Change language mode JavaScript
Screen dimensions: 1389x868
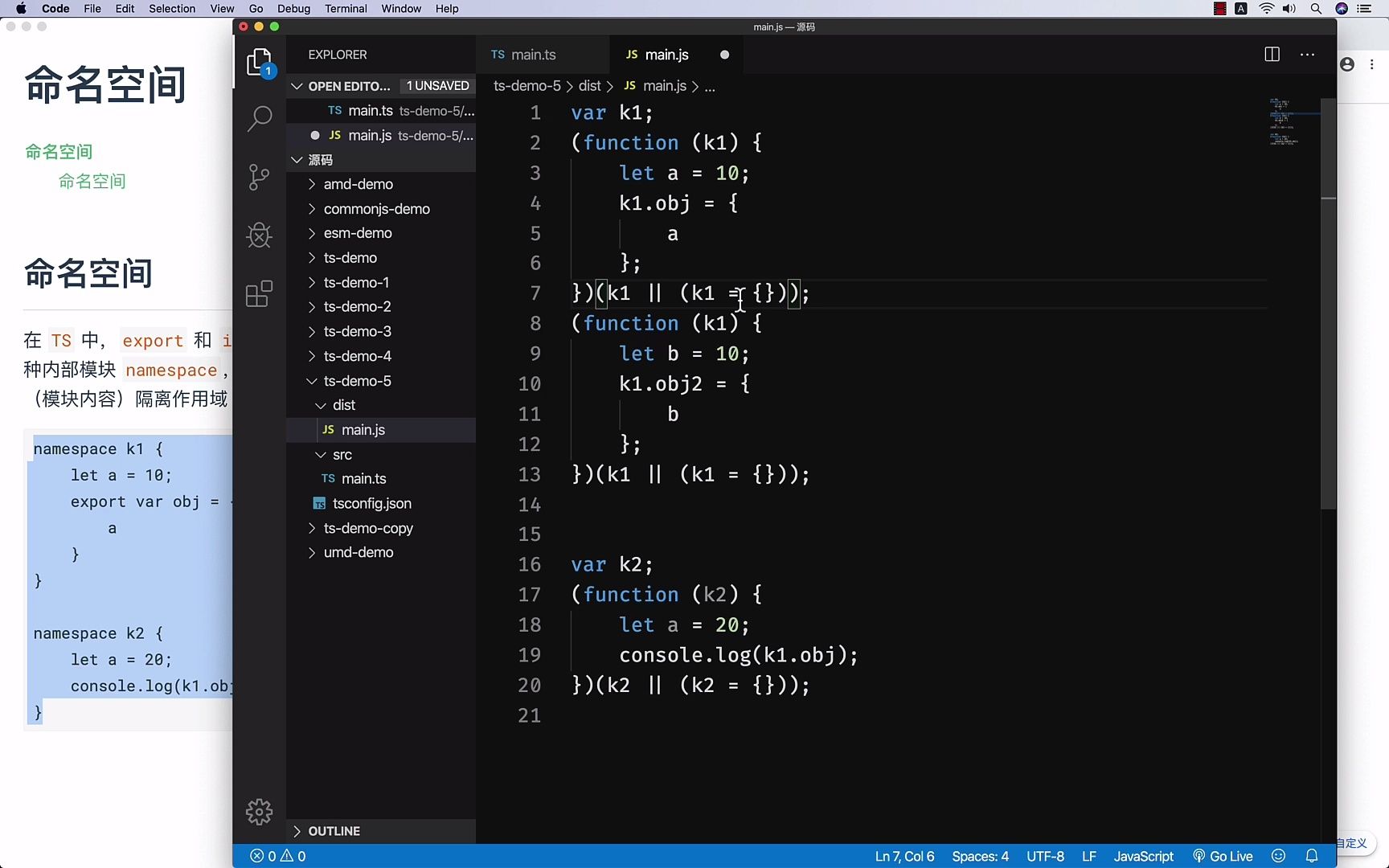tap(1143, 856)
